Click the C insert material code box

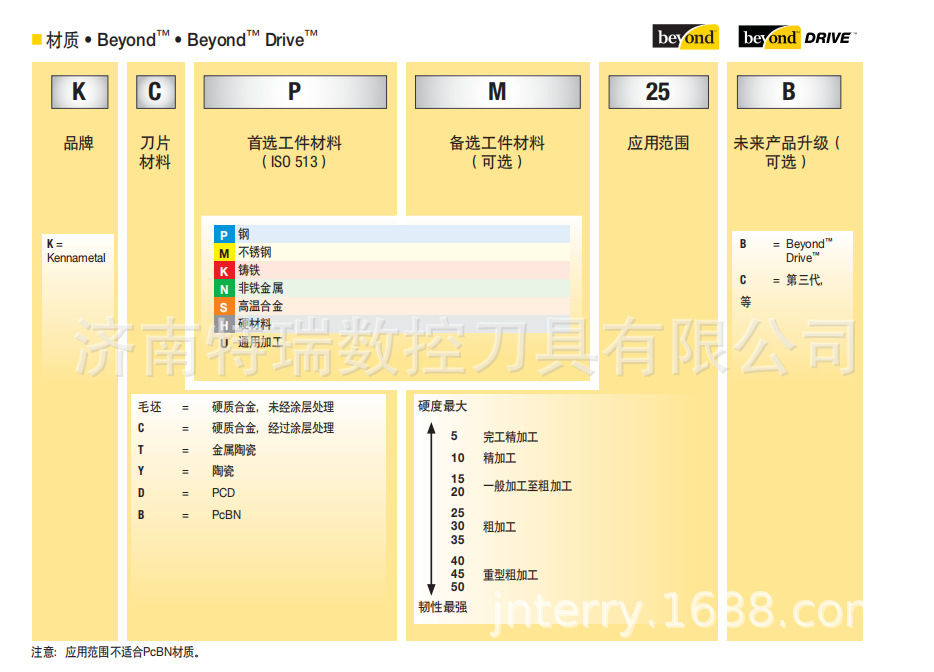[x=155, y=92]
